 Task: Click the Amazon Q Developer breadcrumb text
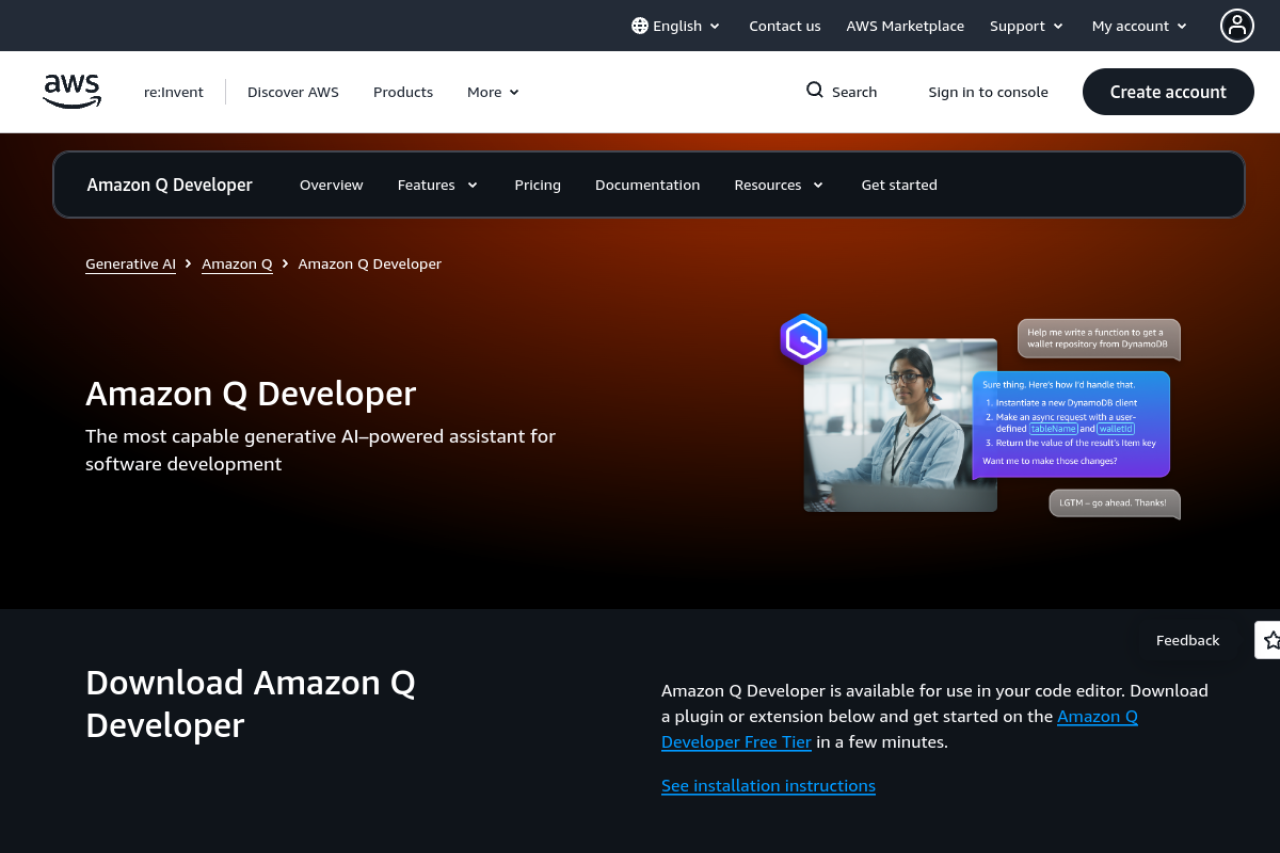click(370, 264)
